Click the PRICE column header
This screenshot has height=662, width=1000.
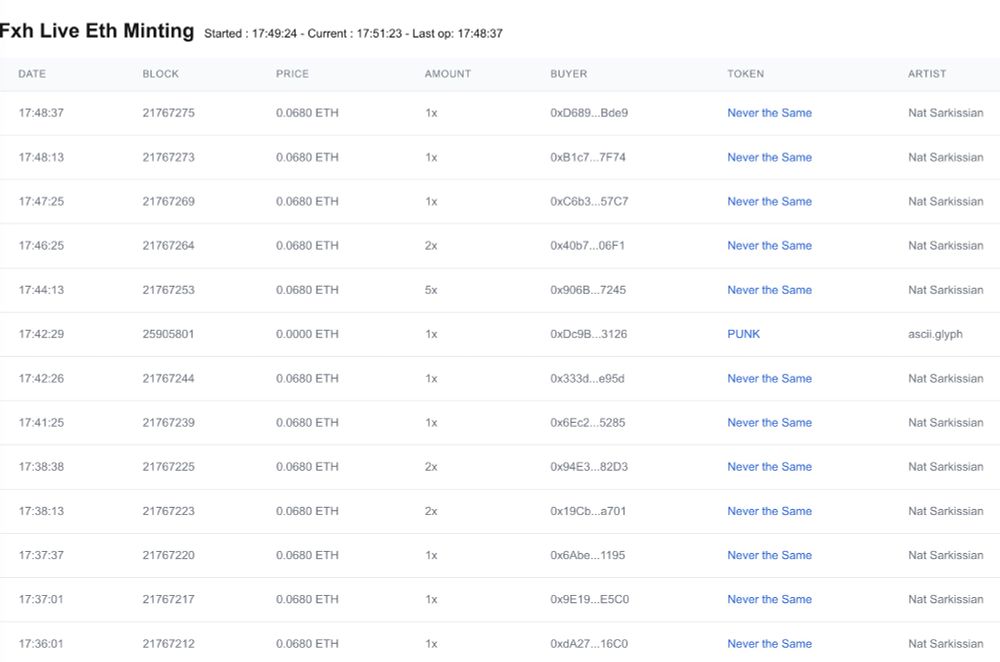tap(292, 74)
